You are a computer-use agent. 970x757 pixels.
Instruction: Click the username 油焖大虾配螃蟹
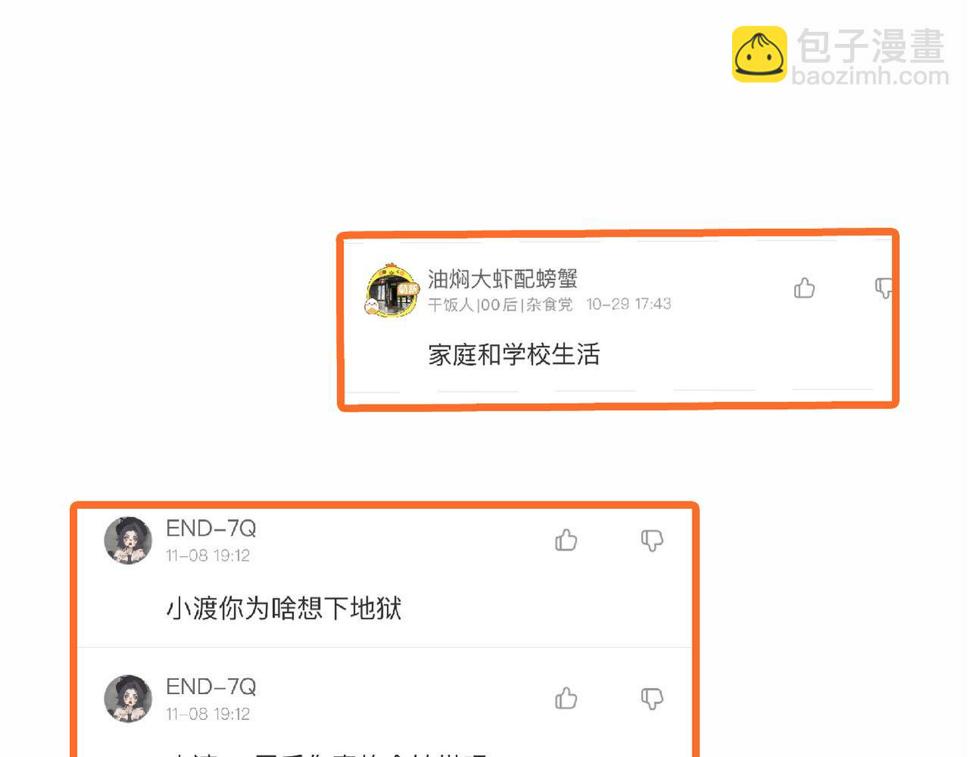point(502,279)
